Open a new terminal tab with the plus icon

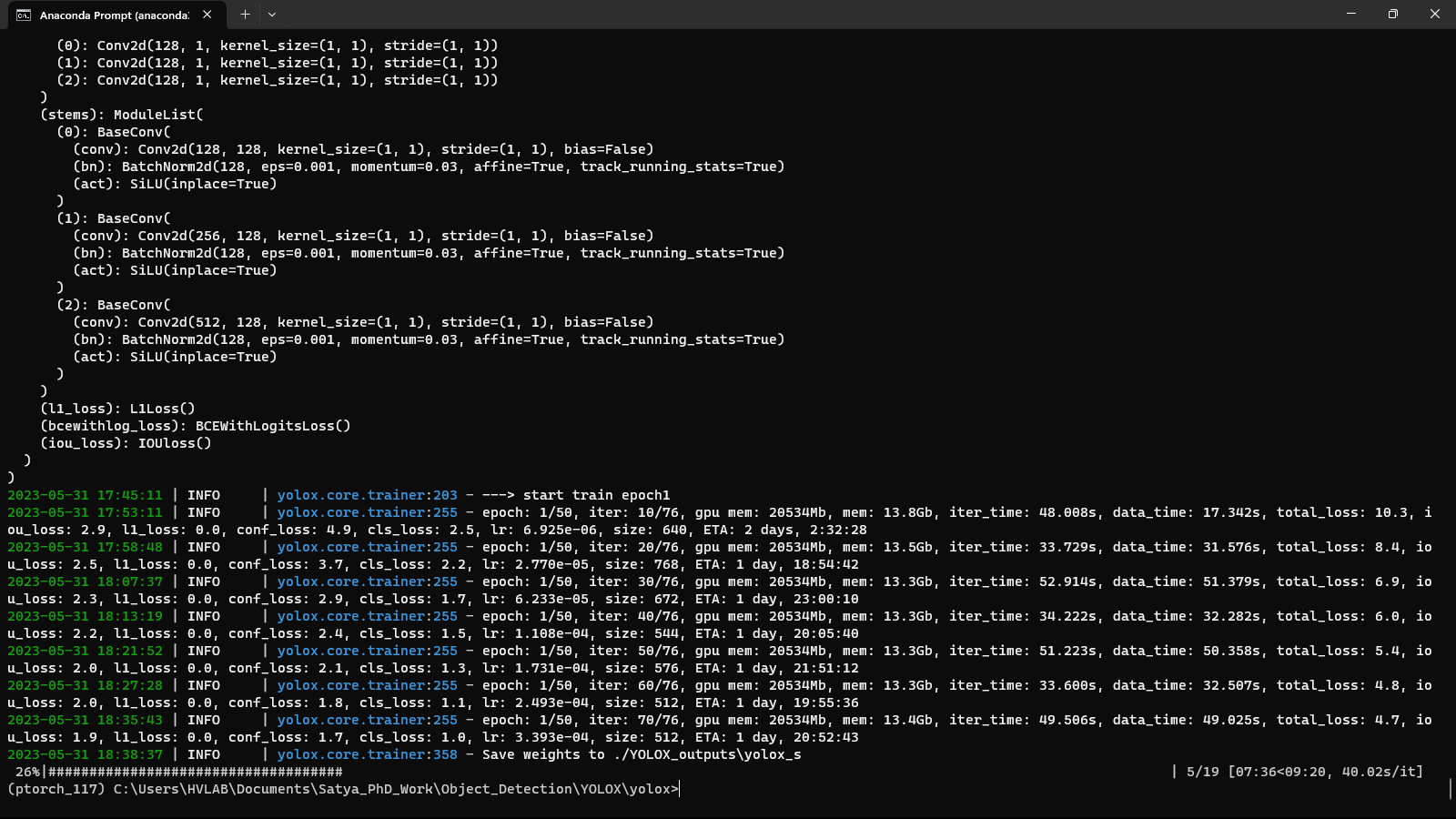click(x=244, y=15)
